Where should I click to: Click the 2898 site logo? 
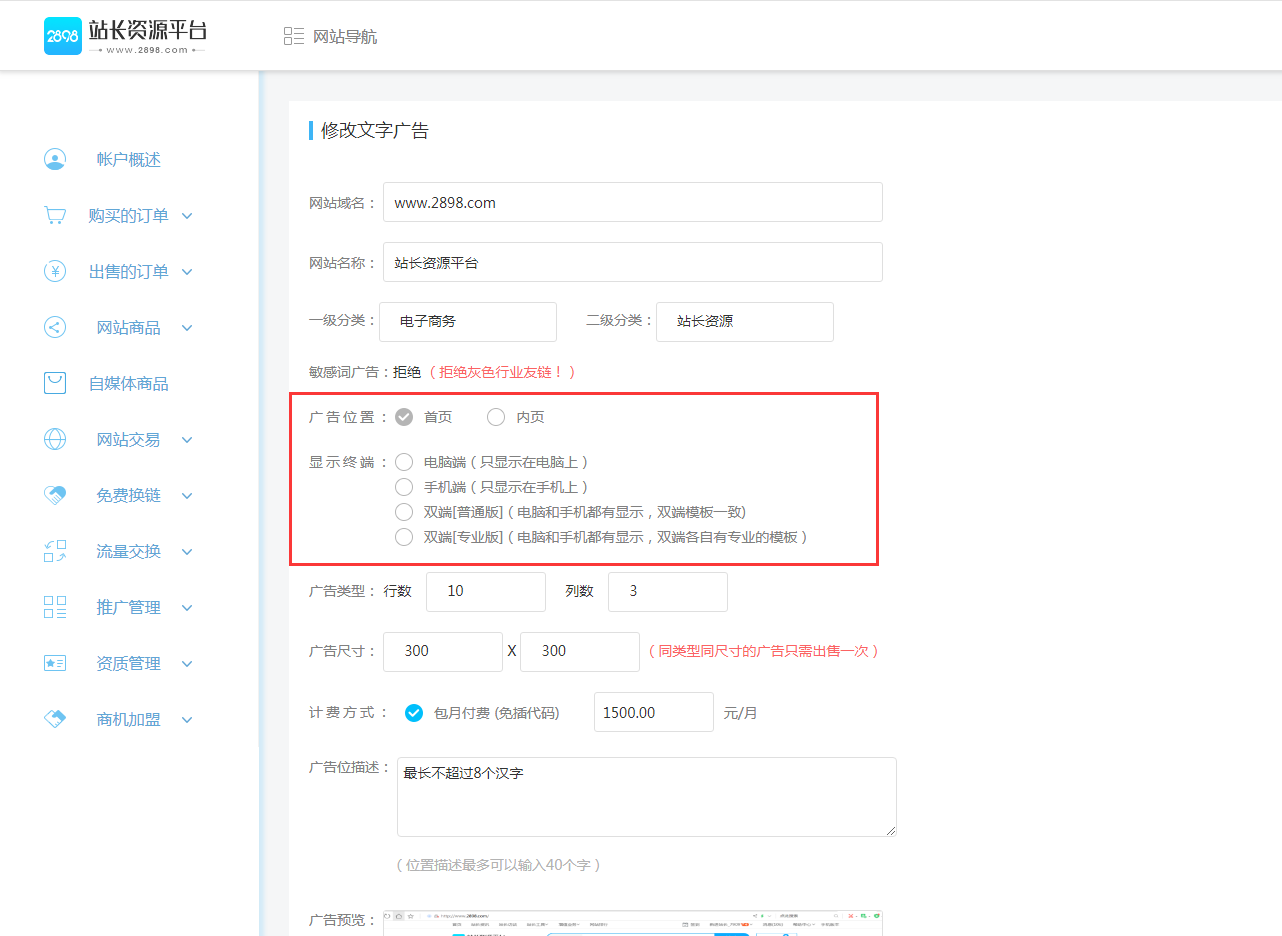tap(125, 36)
